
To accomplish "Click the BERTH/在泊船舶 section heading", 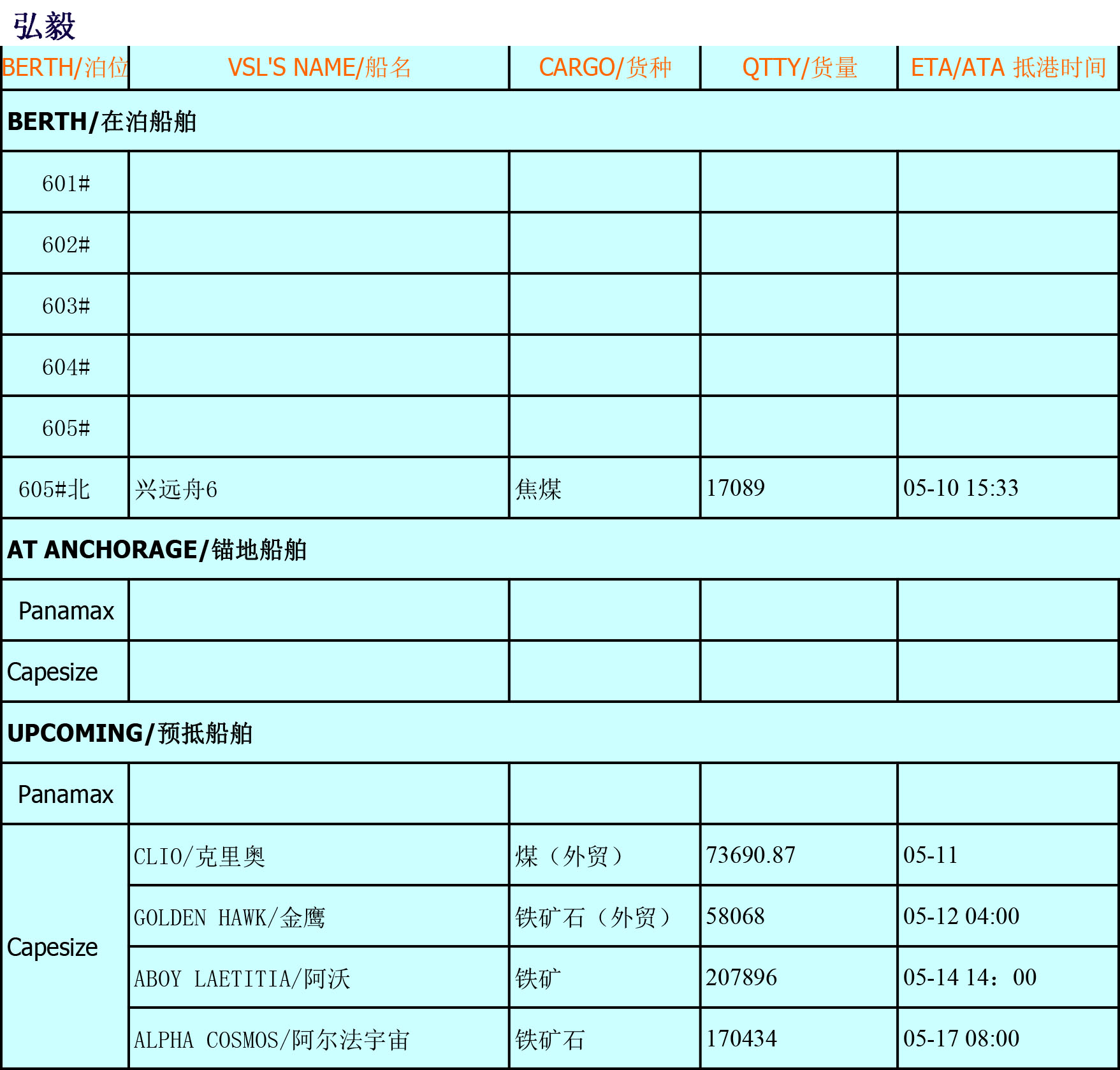I will (x=102, y=121).
